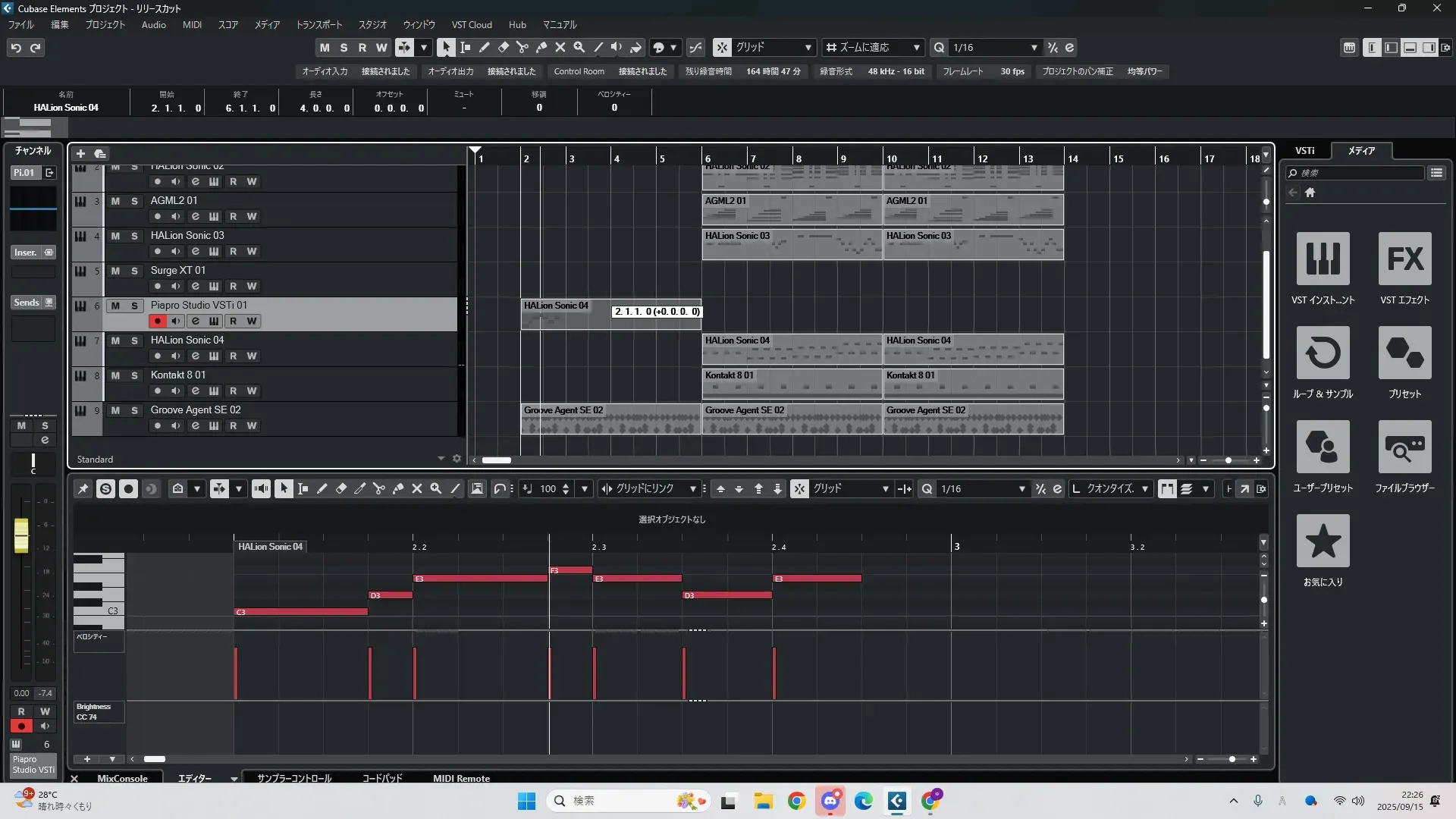Click the VST Instruments media tile
Image resolution: width=1456 pixels, height=819 pixels.
point(1323,259)
